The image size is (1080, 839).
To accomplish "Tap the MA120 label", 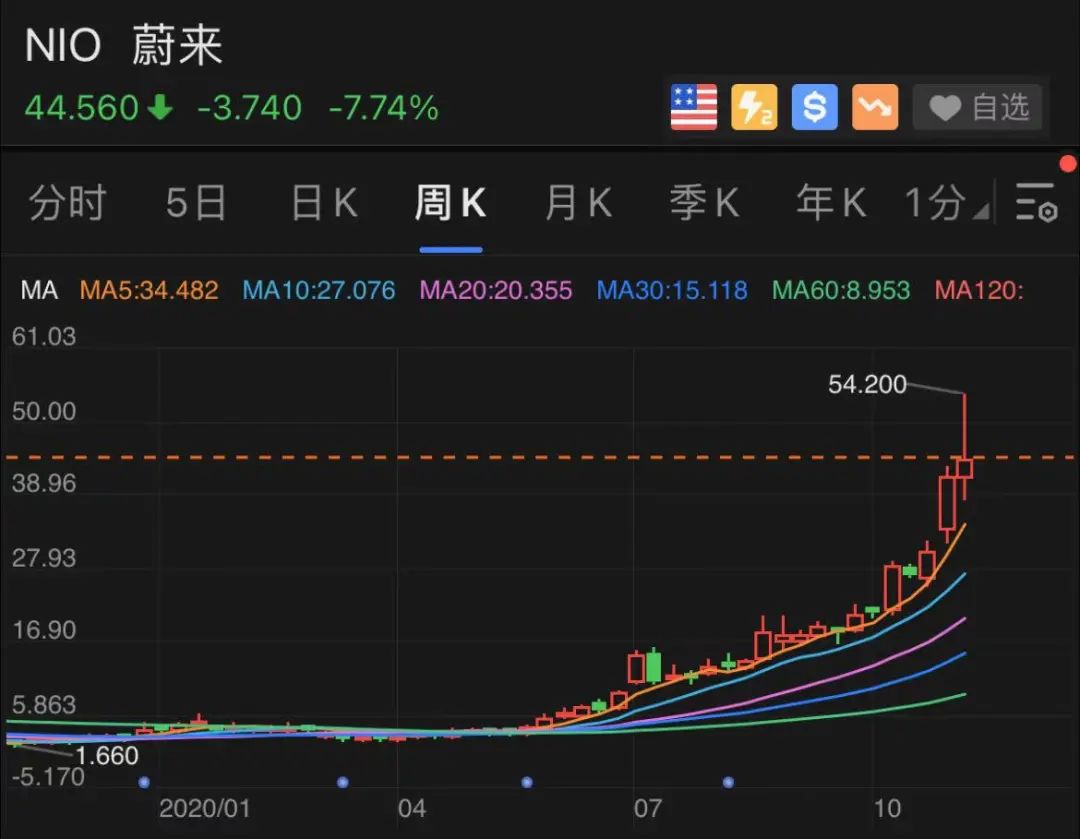I will point(979,290).
